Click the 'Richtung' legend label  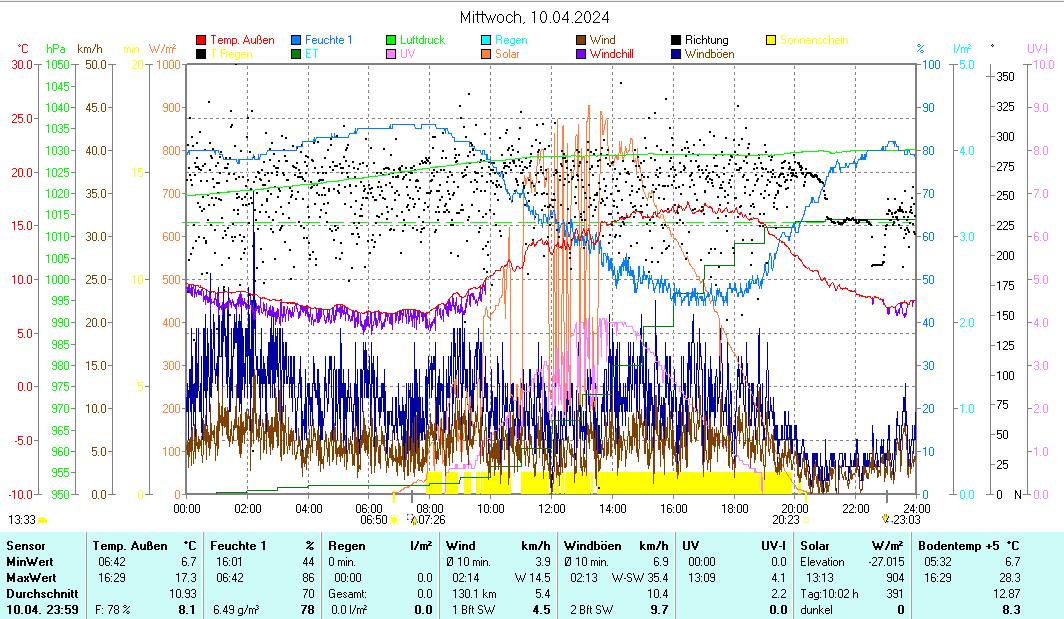point(706,40)
